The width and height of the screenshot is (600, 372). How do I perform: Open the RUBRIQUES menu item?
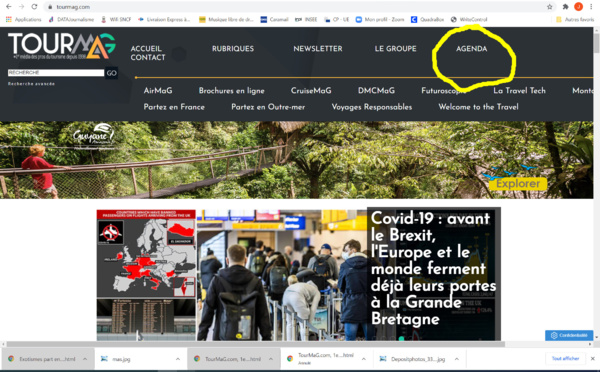(x=233, y=49)
